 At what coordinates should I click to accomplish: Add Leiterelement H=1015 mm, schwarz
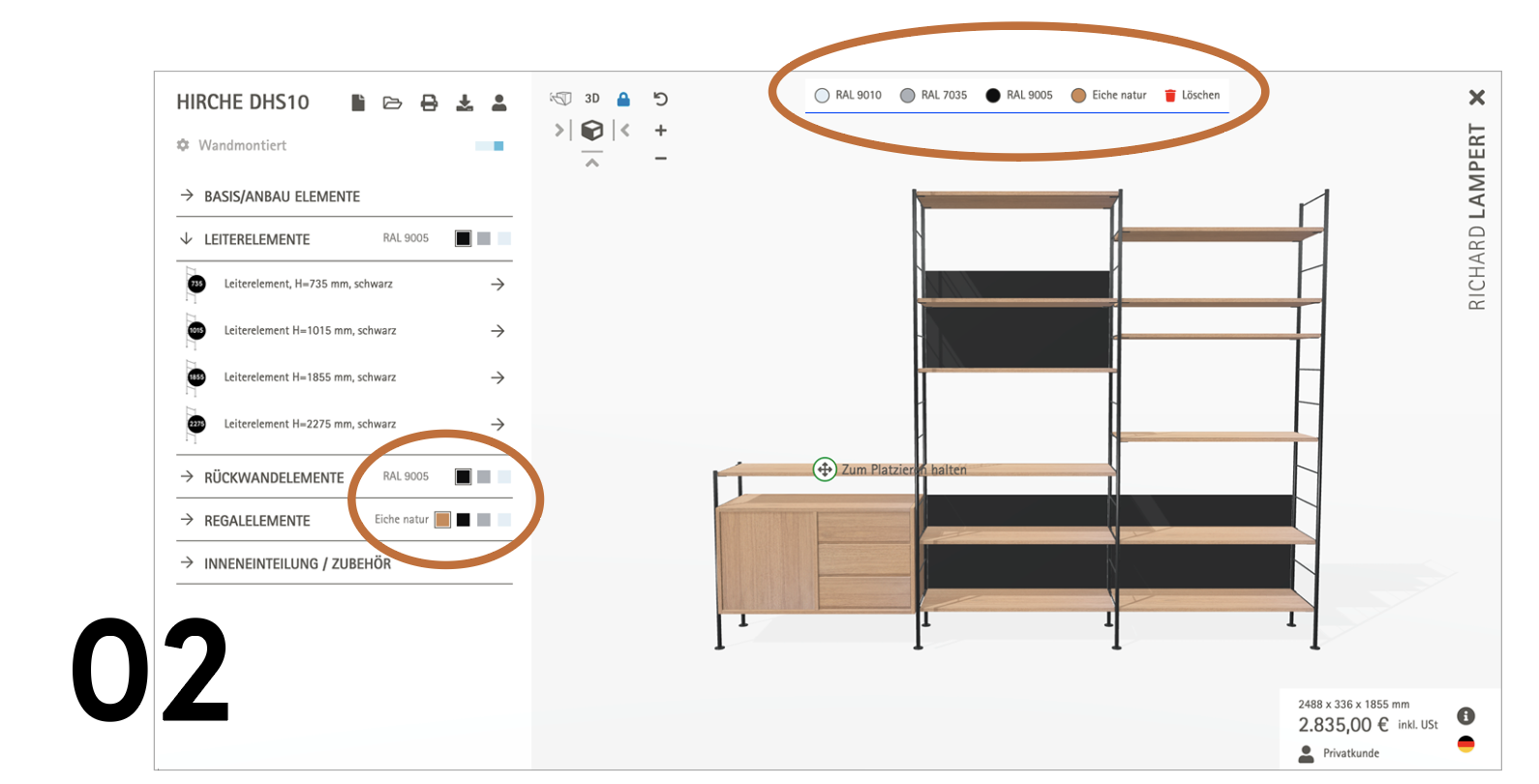click(x=498, y=331)
